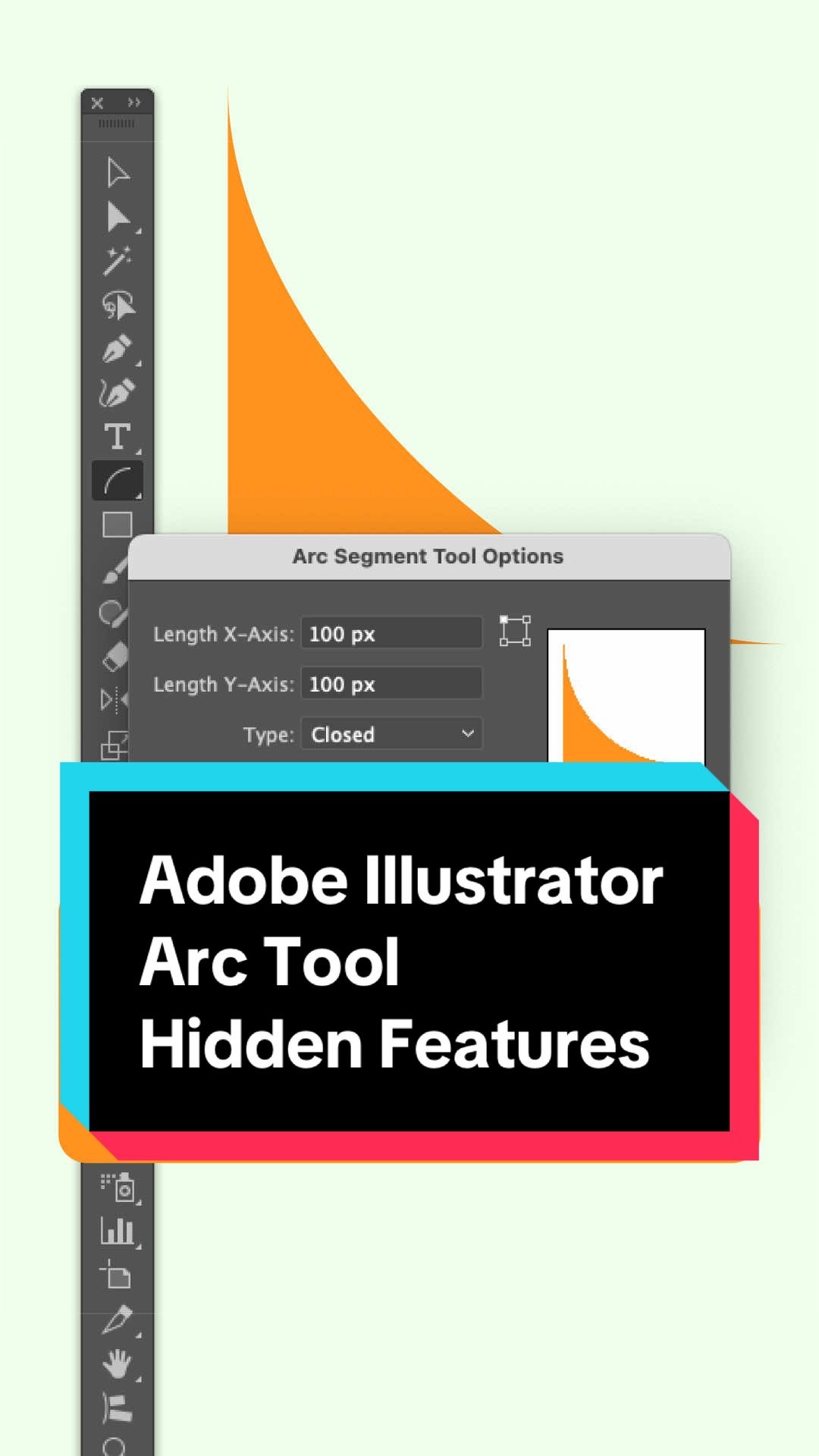
Task: Select the Reflect tool
Action: 114,699
